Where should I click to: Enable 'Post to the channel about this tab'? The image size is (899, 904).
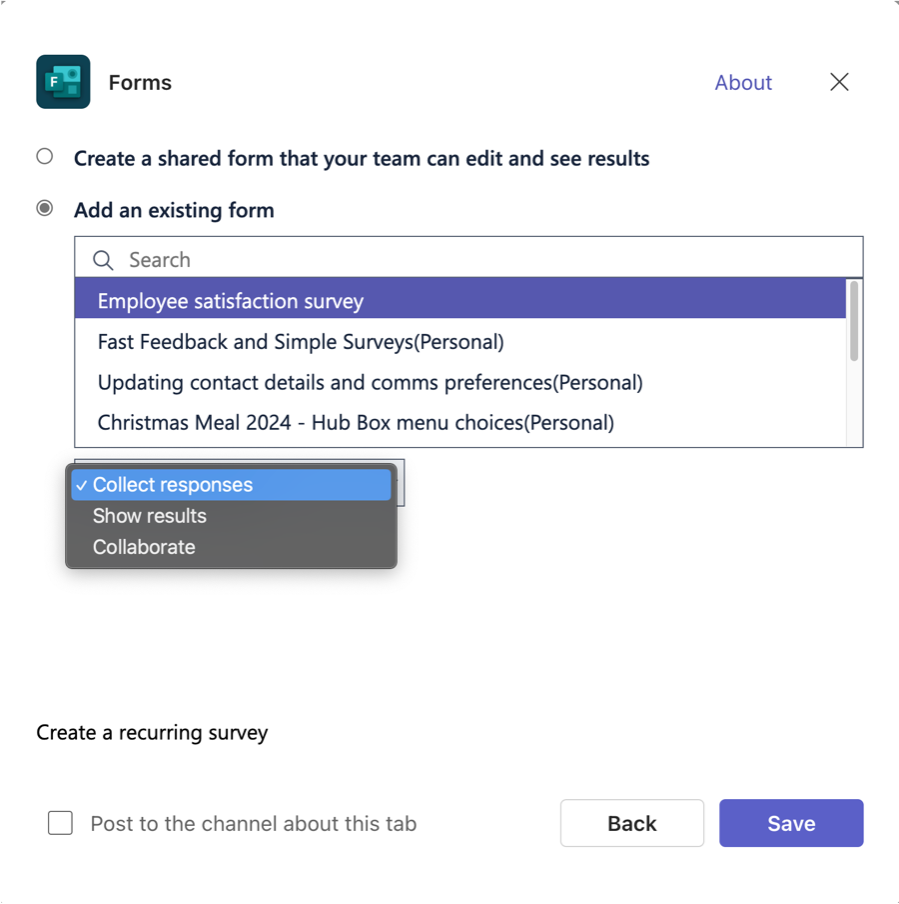point(60,823)
